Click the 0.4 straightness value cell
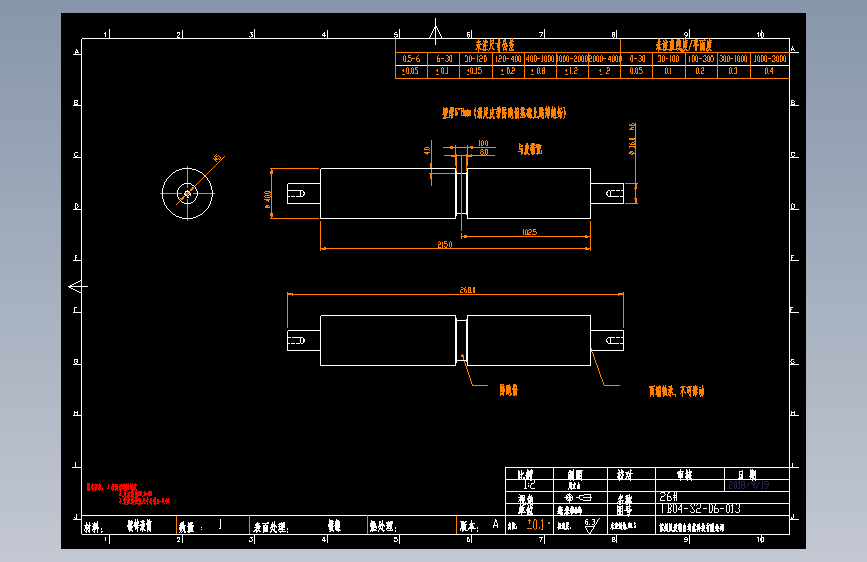Image resolution: width=867 pixels, height=562 pixels. pos(770,71)
